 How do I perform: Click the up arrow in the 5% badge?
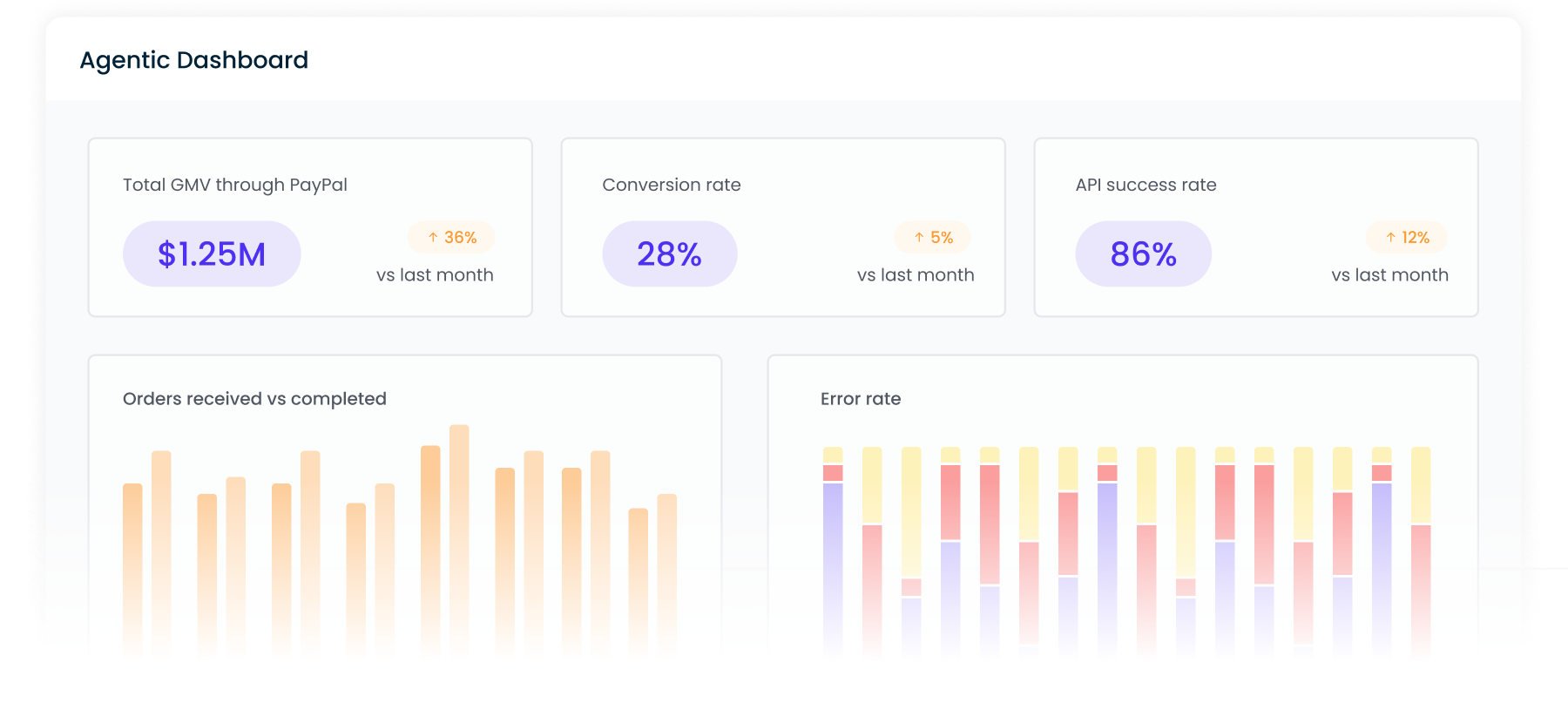pos(919,237)
